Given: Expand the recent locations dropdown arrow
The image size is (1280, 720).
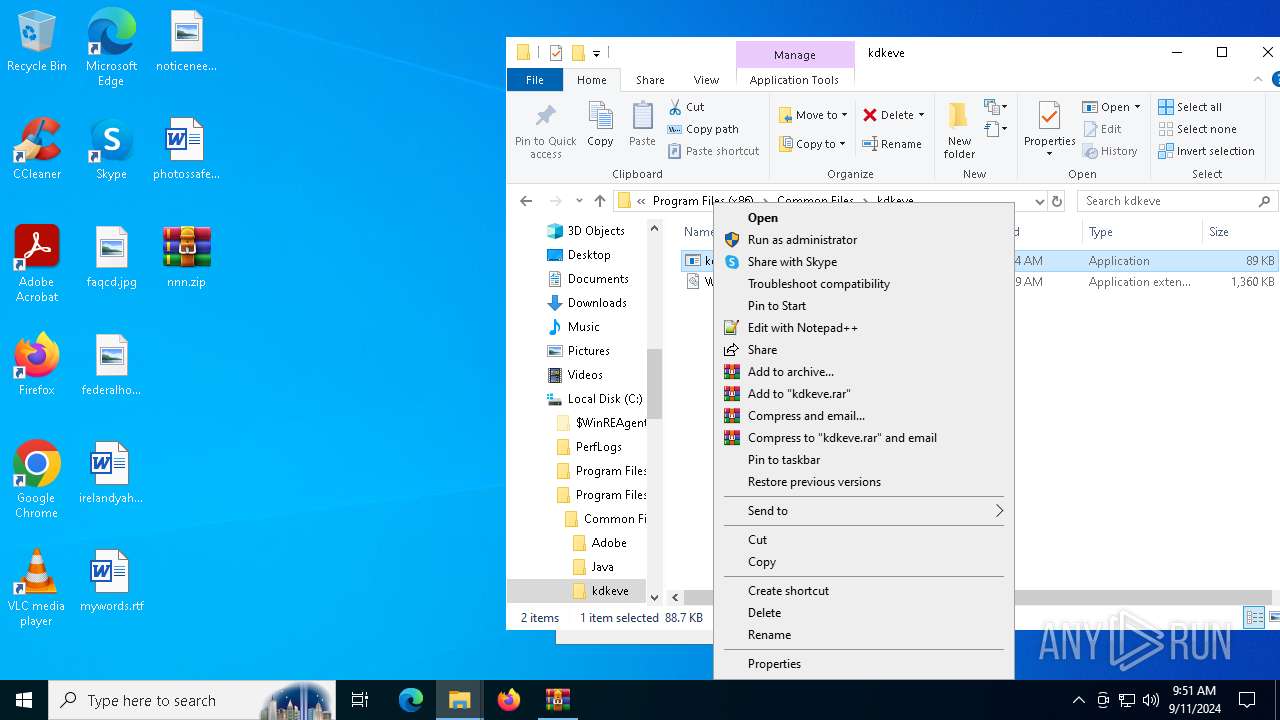Looking at the screenshot, I should [x=579, y=201].
